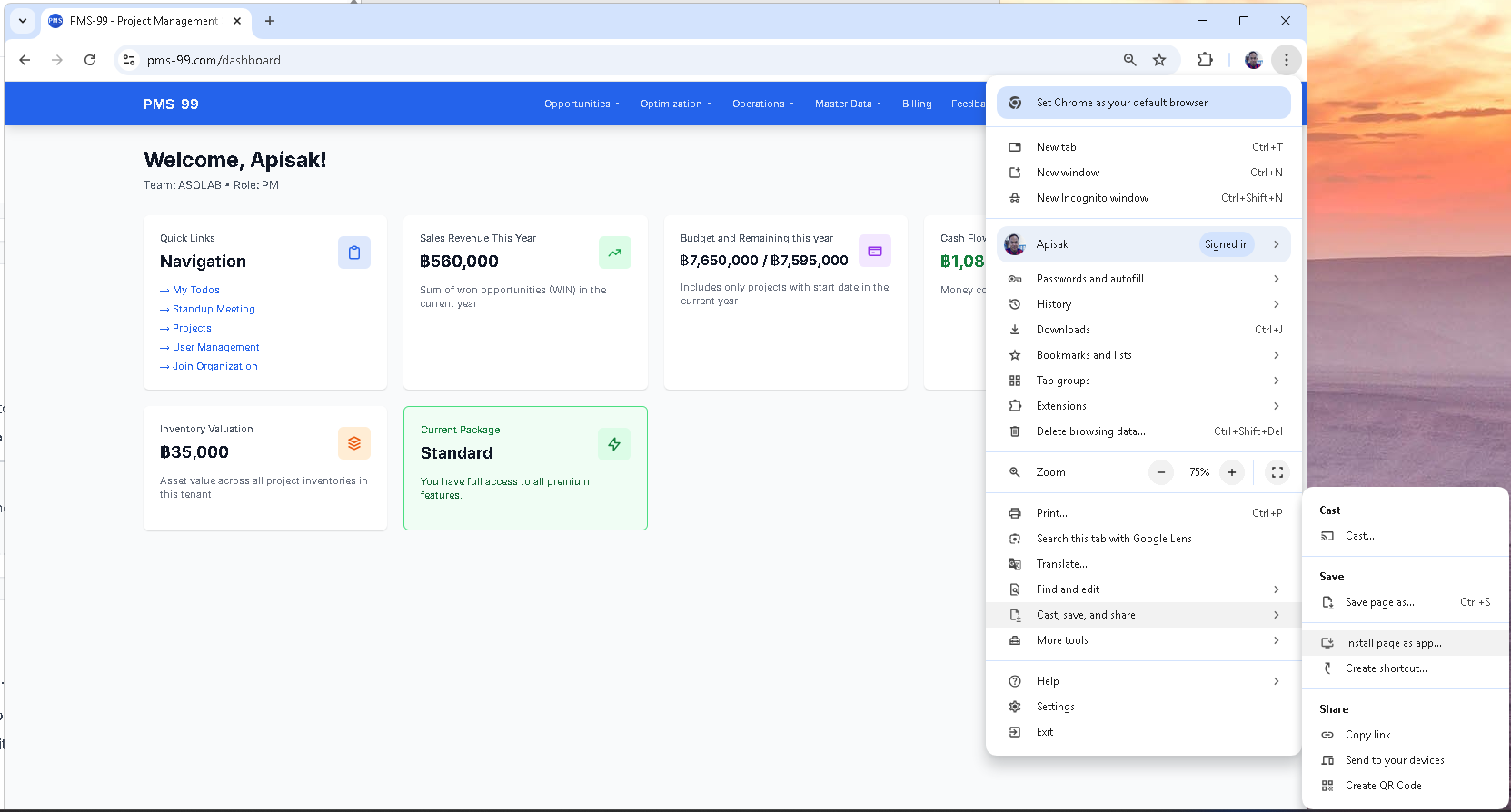Screen dimensions: 1511x812
Task: Reload the page
Action: (90, 60)
